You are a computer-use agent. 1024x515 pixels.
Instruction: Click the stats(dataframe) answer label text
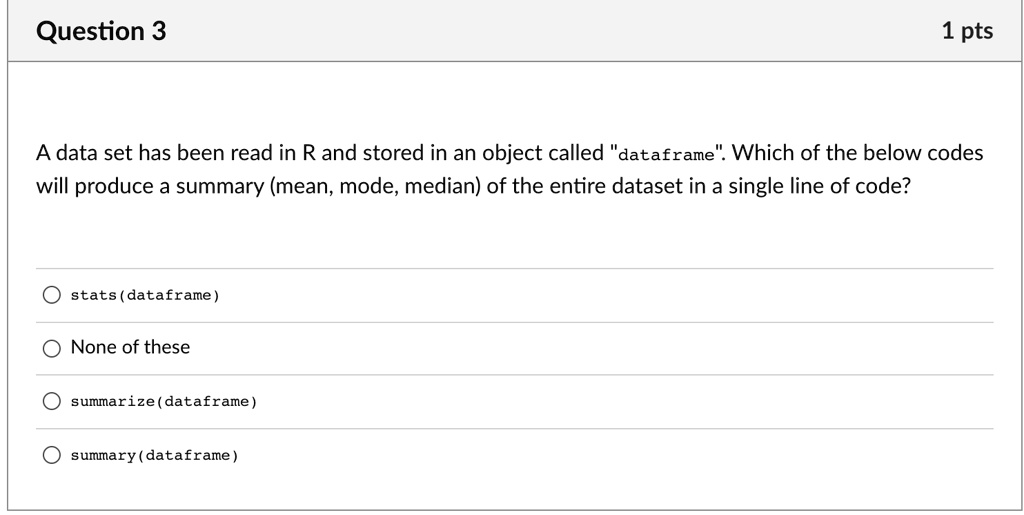coord(144,295)
